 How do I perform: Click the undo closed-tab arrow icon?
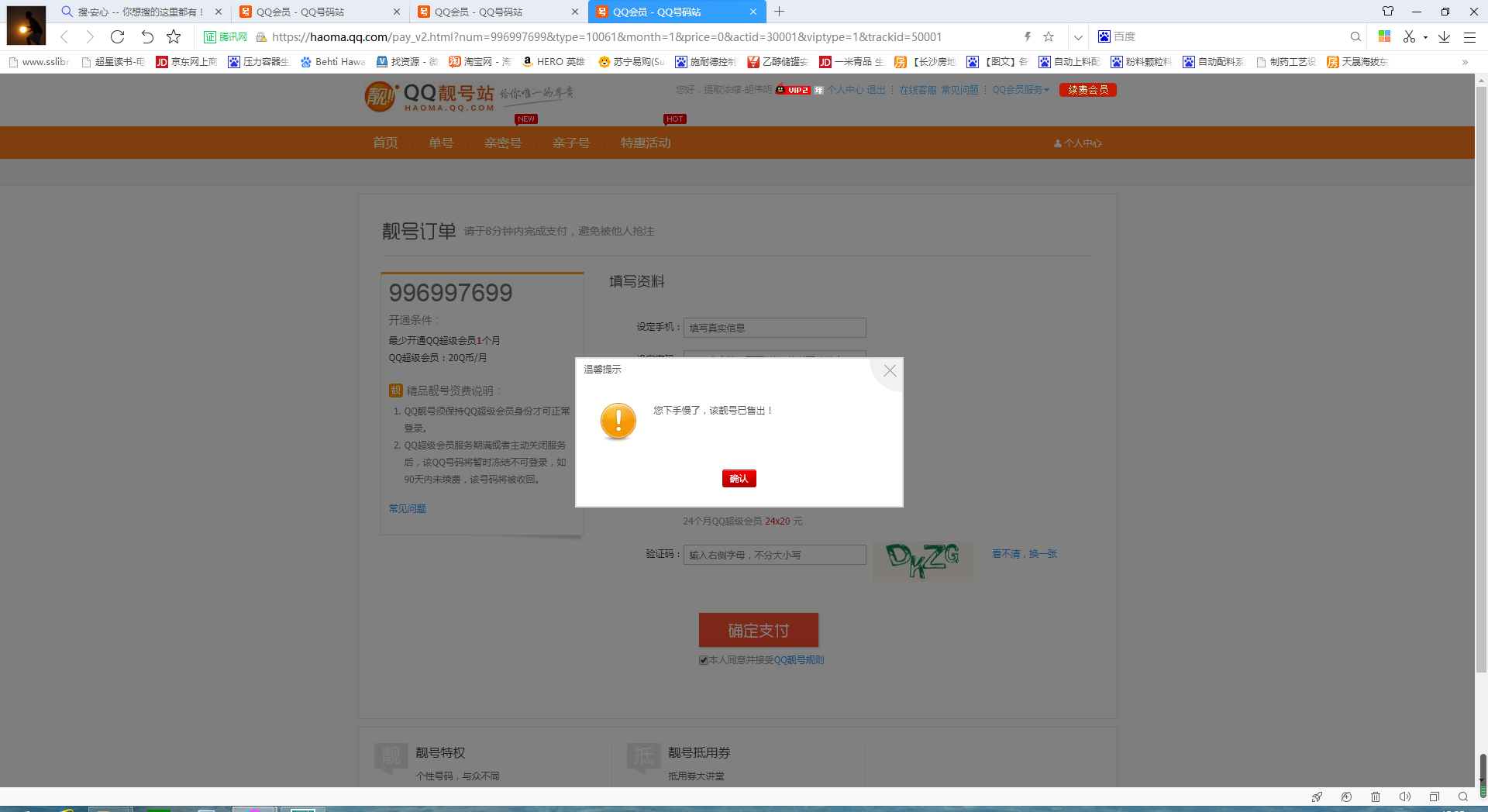coord(147,36)
